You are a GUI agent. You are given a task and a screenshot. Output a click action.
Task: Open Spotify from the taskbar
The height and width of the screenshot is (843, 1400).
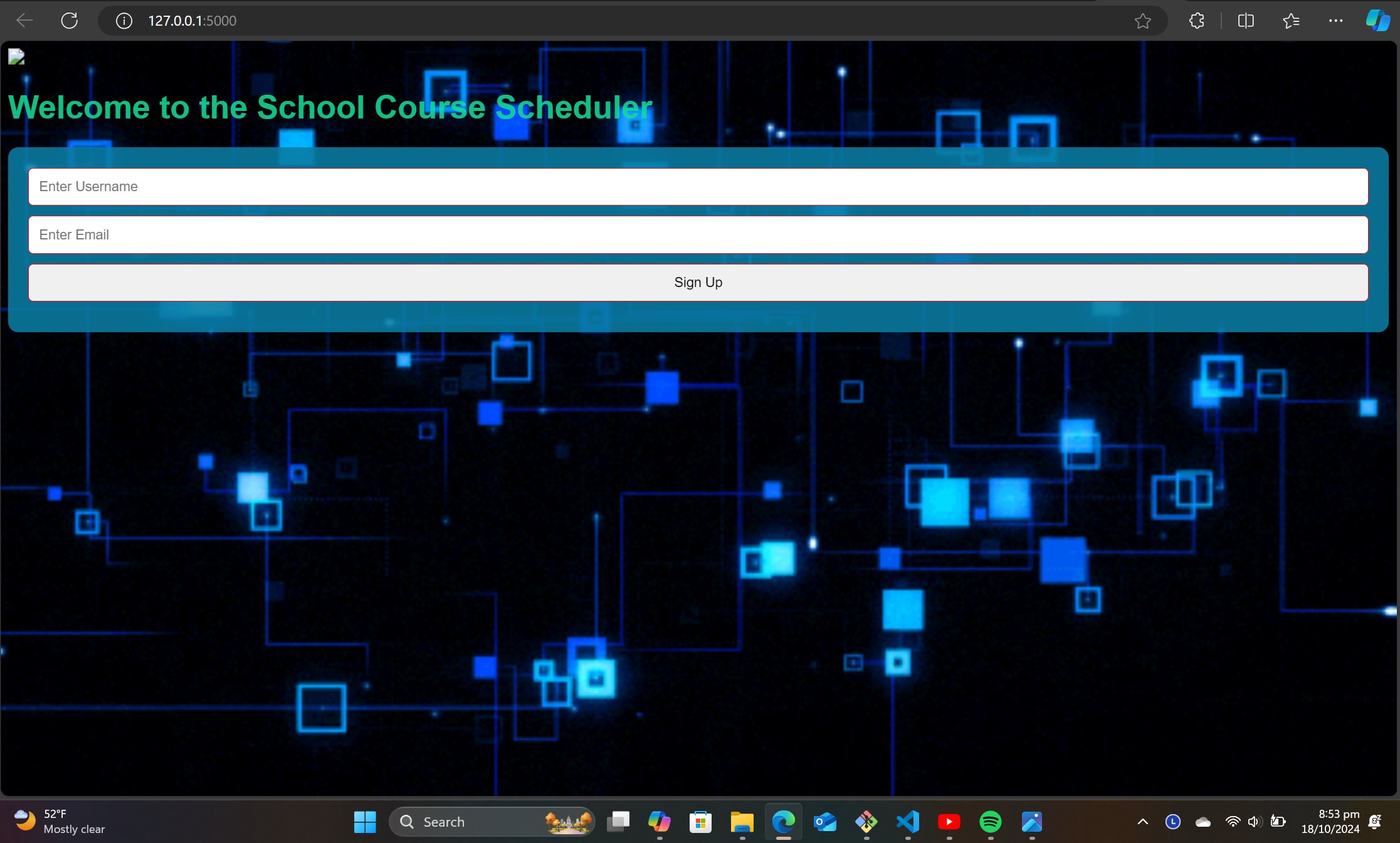[990, 822]
